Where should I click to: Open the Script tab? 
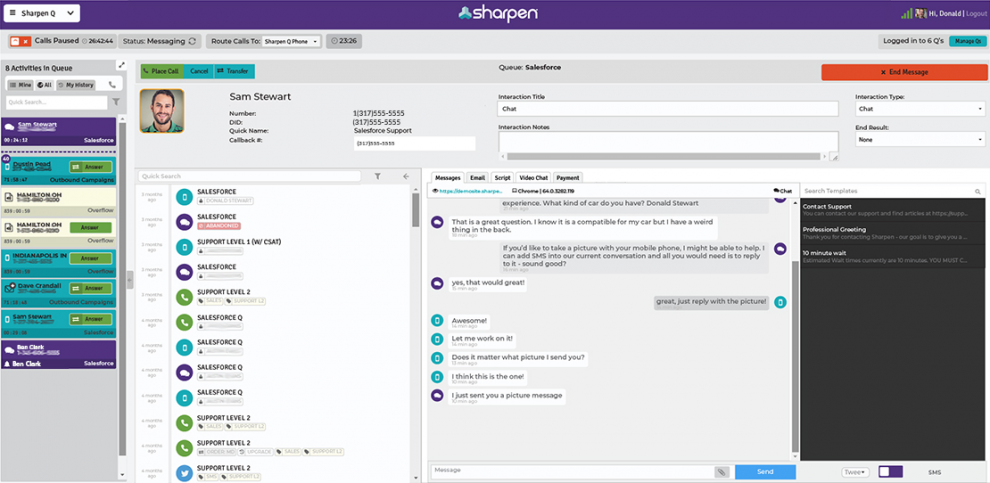pos(502,178)
